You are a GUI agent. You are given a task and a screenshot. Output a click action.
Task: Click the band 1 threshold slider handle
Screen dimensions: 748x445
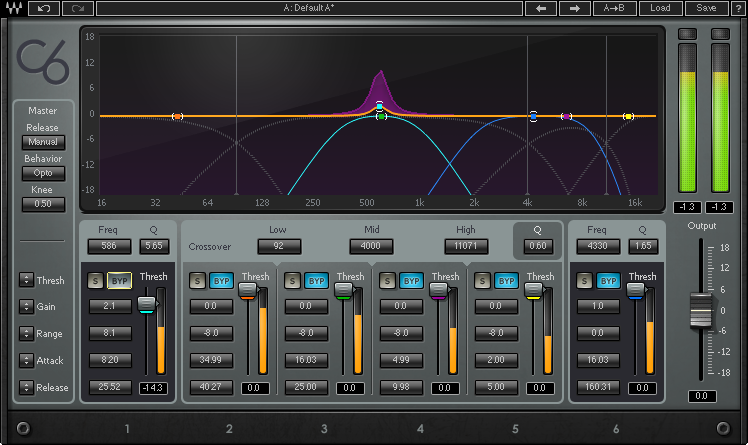(147, 304)
